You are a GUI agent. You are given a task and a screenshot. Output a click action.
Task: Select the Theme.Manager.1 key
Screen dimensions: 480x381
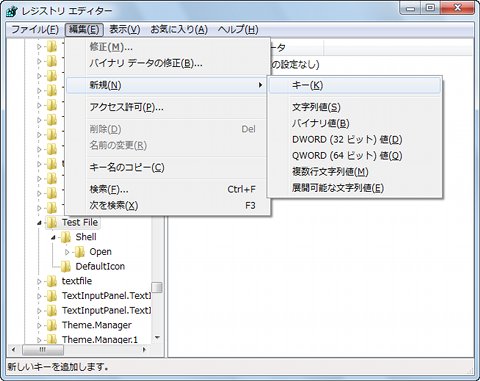click(100, 339)
